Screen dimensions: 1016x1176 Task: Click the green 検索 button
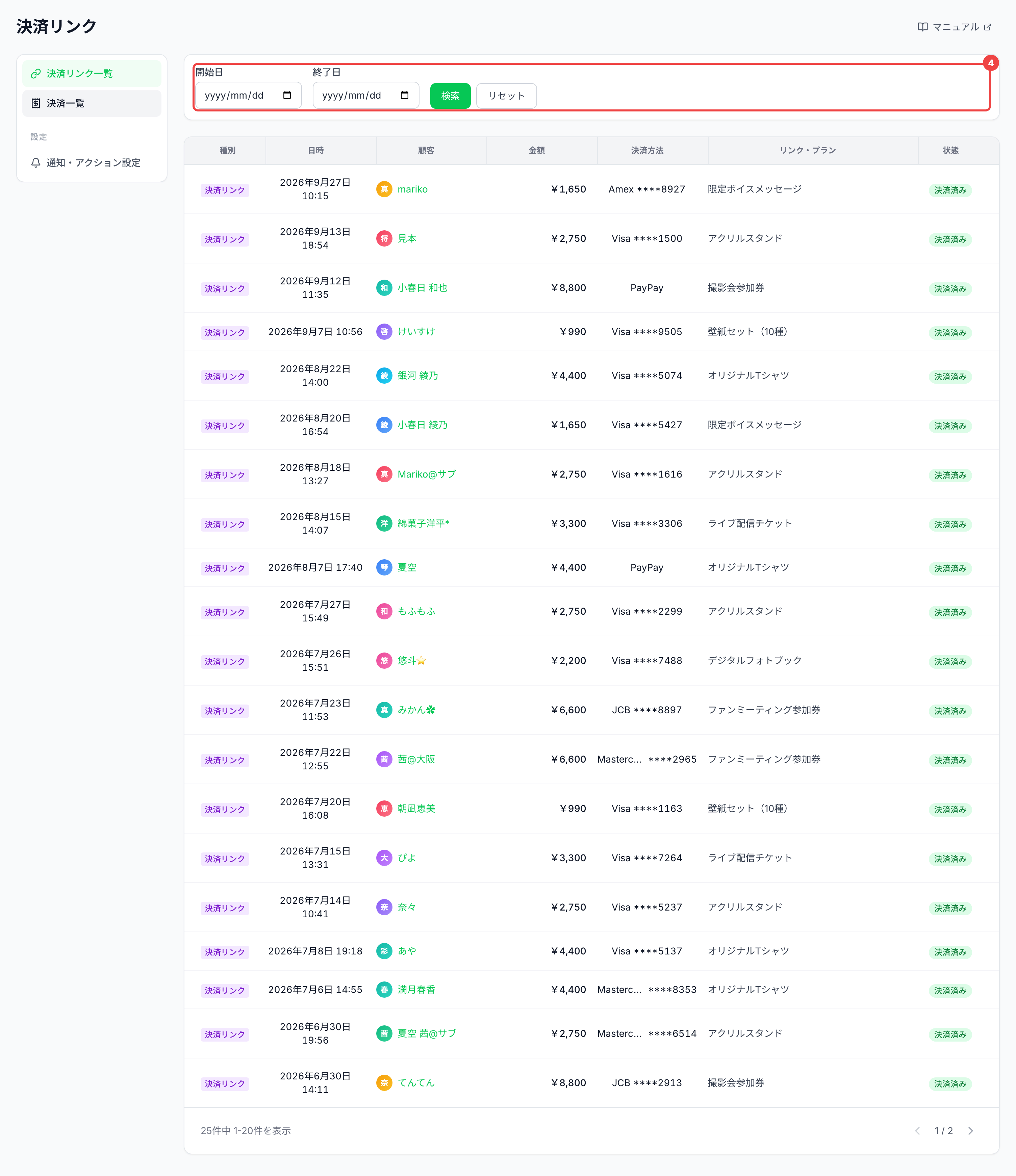click(450, 95)
